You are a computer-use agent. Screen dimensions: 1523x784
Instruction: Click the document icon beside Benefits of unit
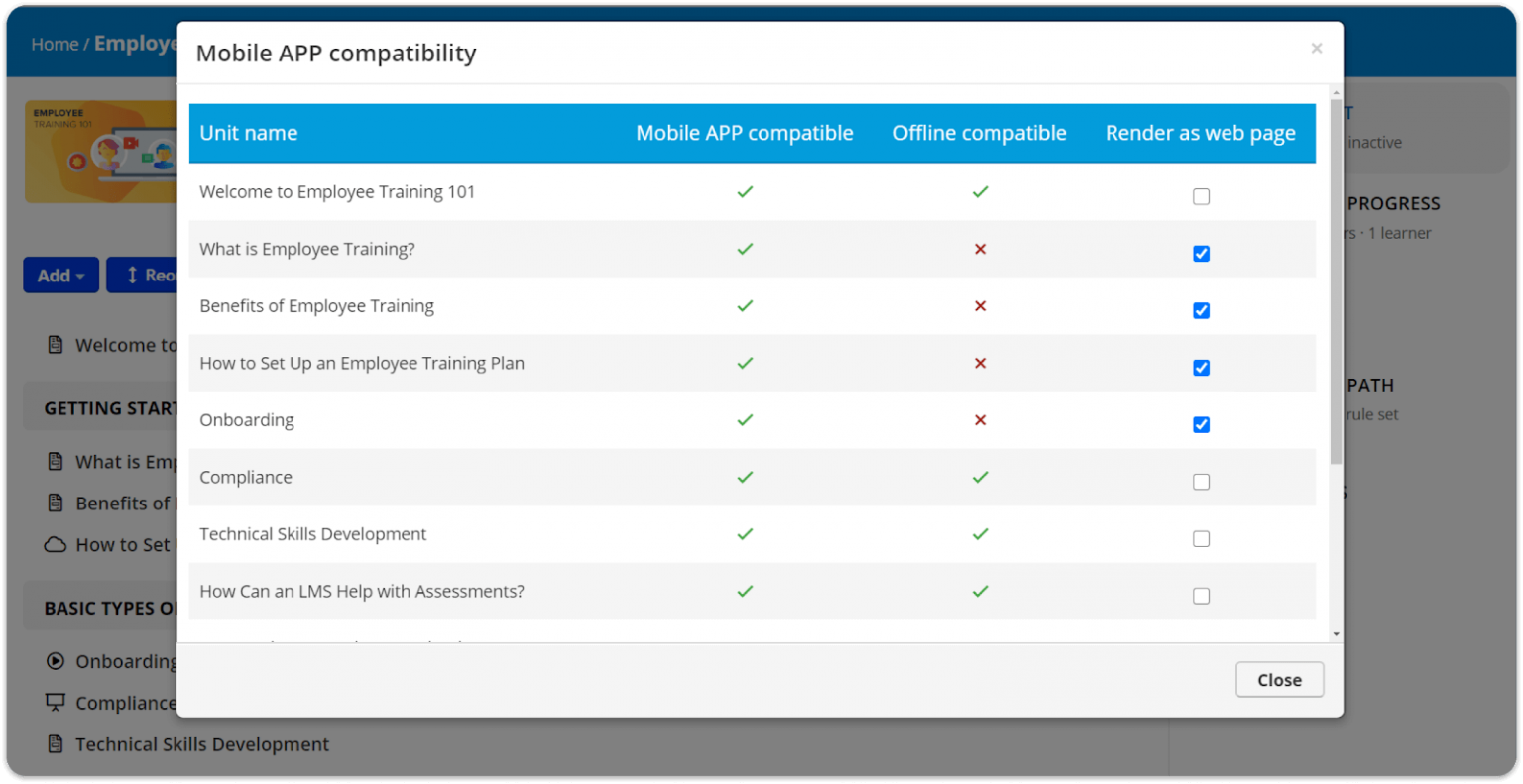tap(55, 503)
